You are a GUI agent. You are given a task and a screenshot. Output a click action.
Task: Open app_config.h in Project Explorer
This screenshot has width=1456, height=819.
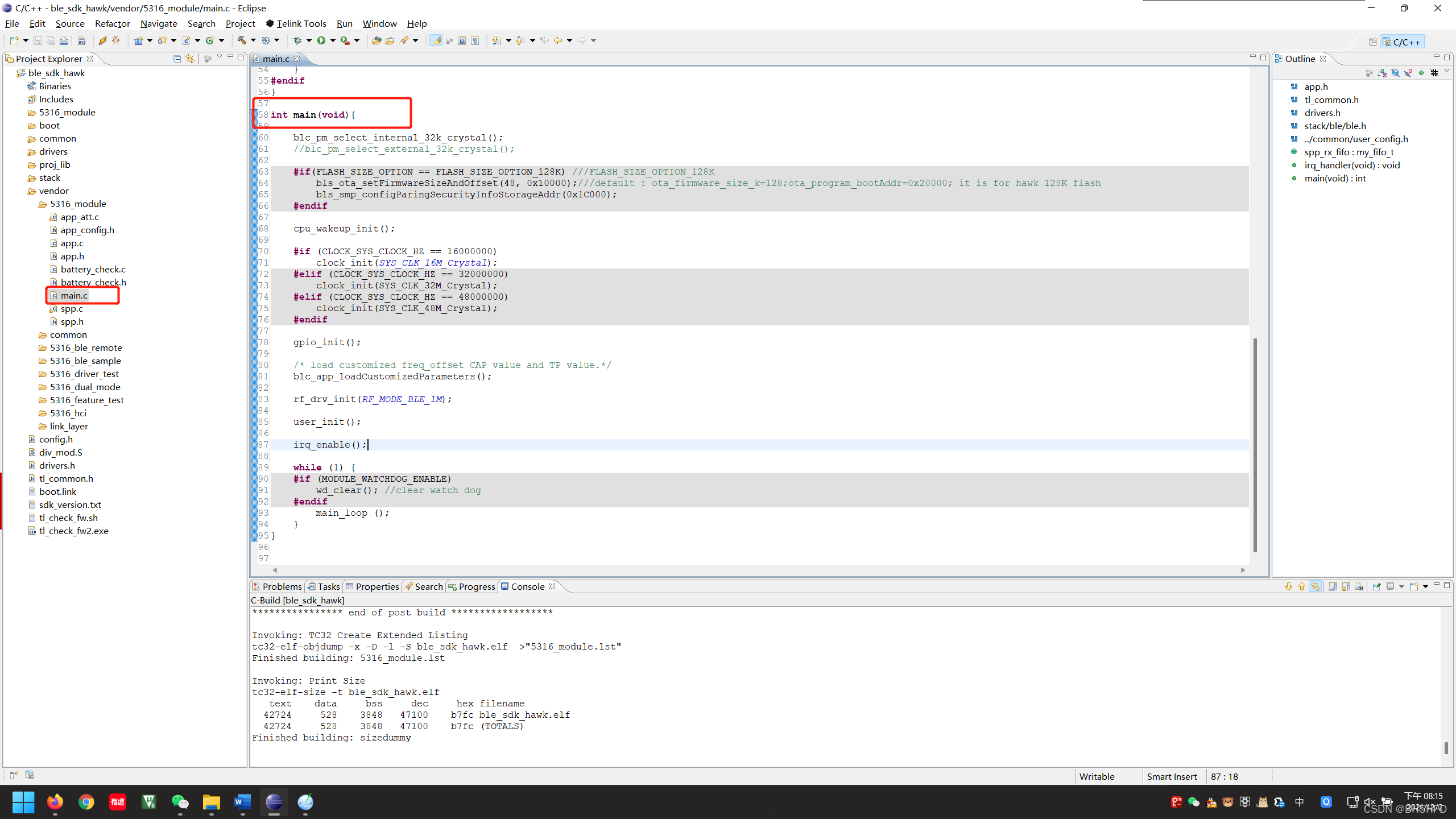click(87, 230)
